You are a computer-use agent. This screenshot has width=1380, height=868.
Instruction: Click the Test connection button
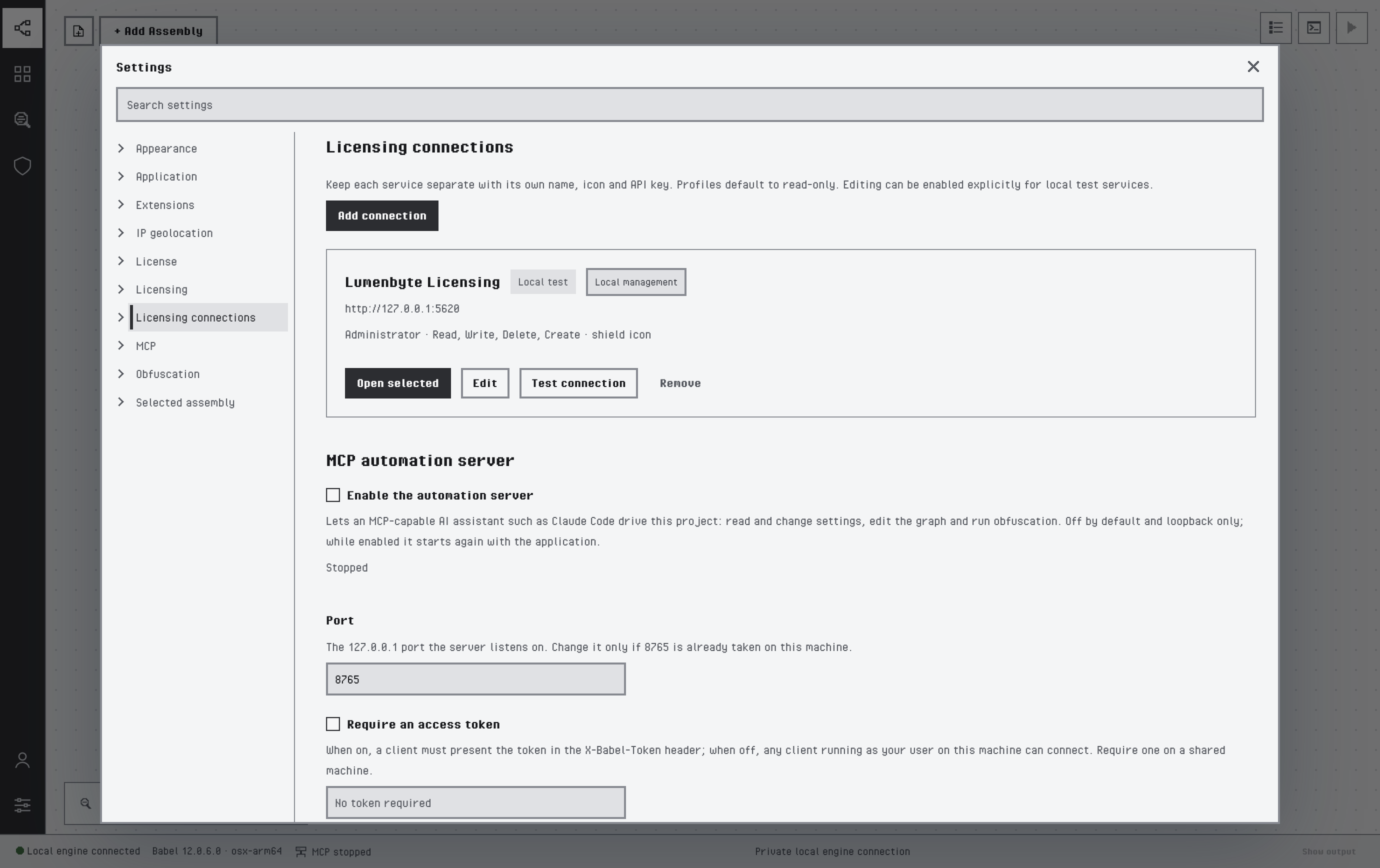(578, 383)
